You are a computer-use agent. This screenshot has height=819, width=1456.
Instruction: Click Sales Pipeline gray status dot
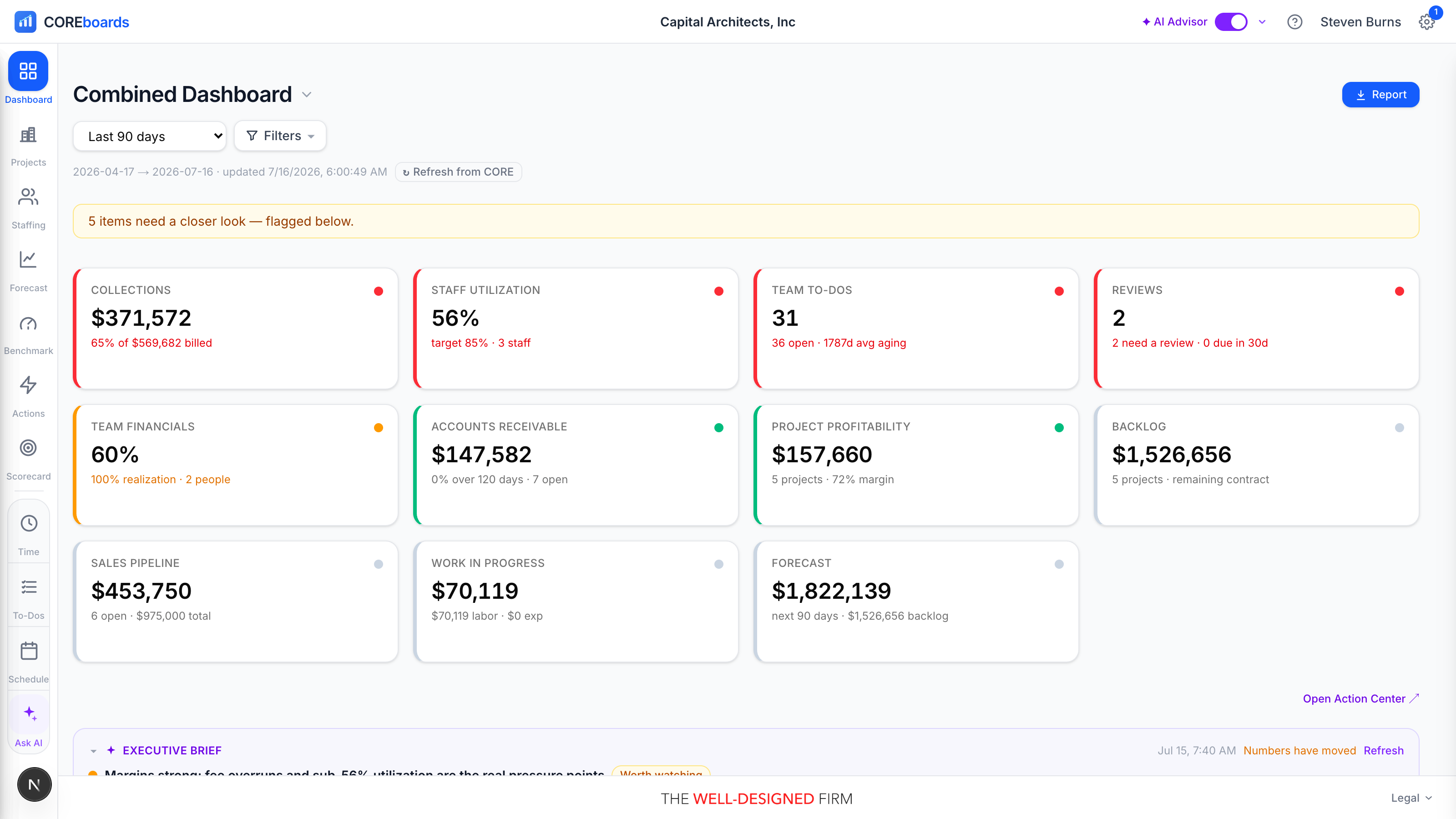click(x=379, y=564)
